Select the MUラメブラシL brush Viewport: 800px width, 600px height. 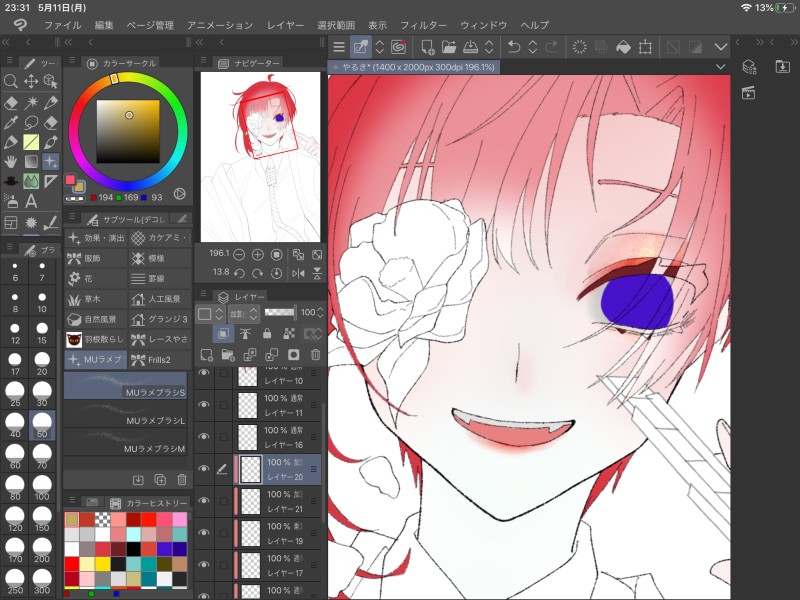pyautogui.click(x=126, y=414)
